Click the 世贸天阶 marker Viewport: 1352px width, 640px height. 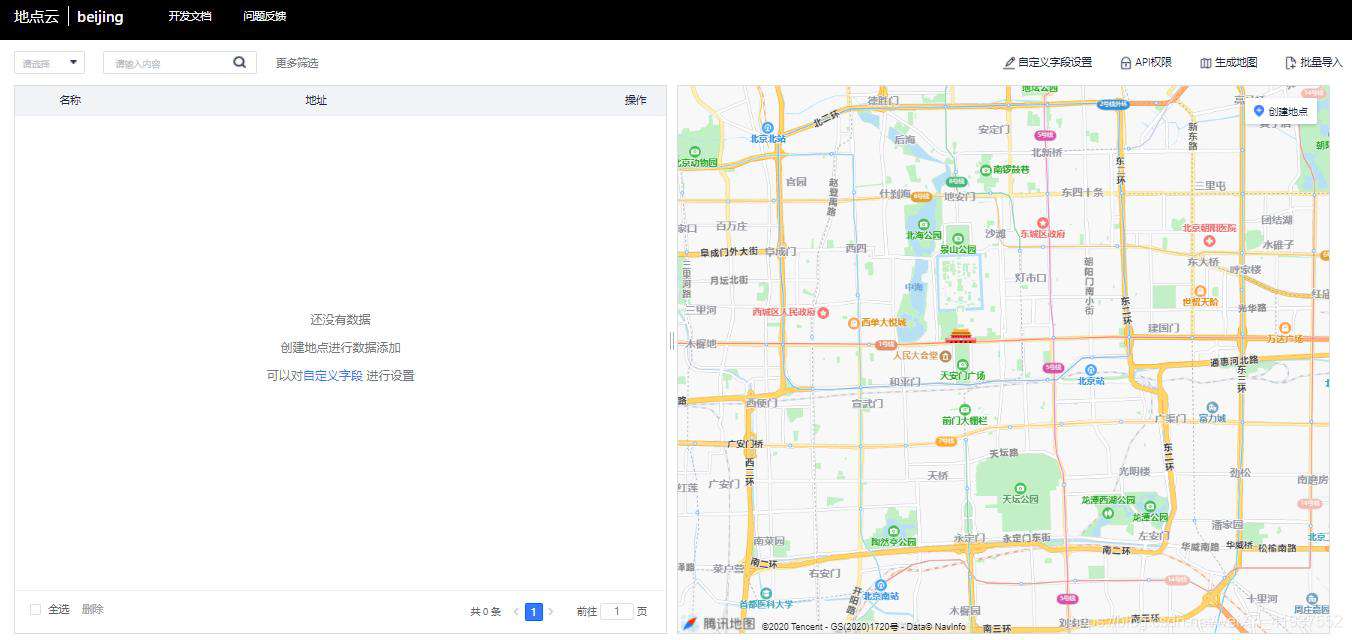[1201, 290]
